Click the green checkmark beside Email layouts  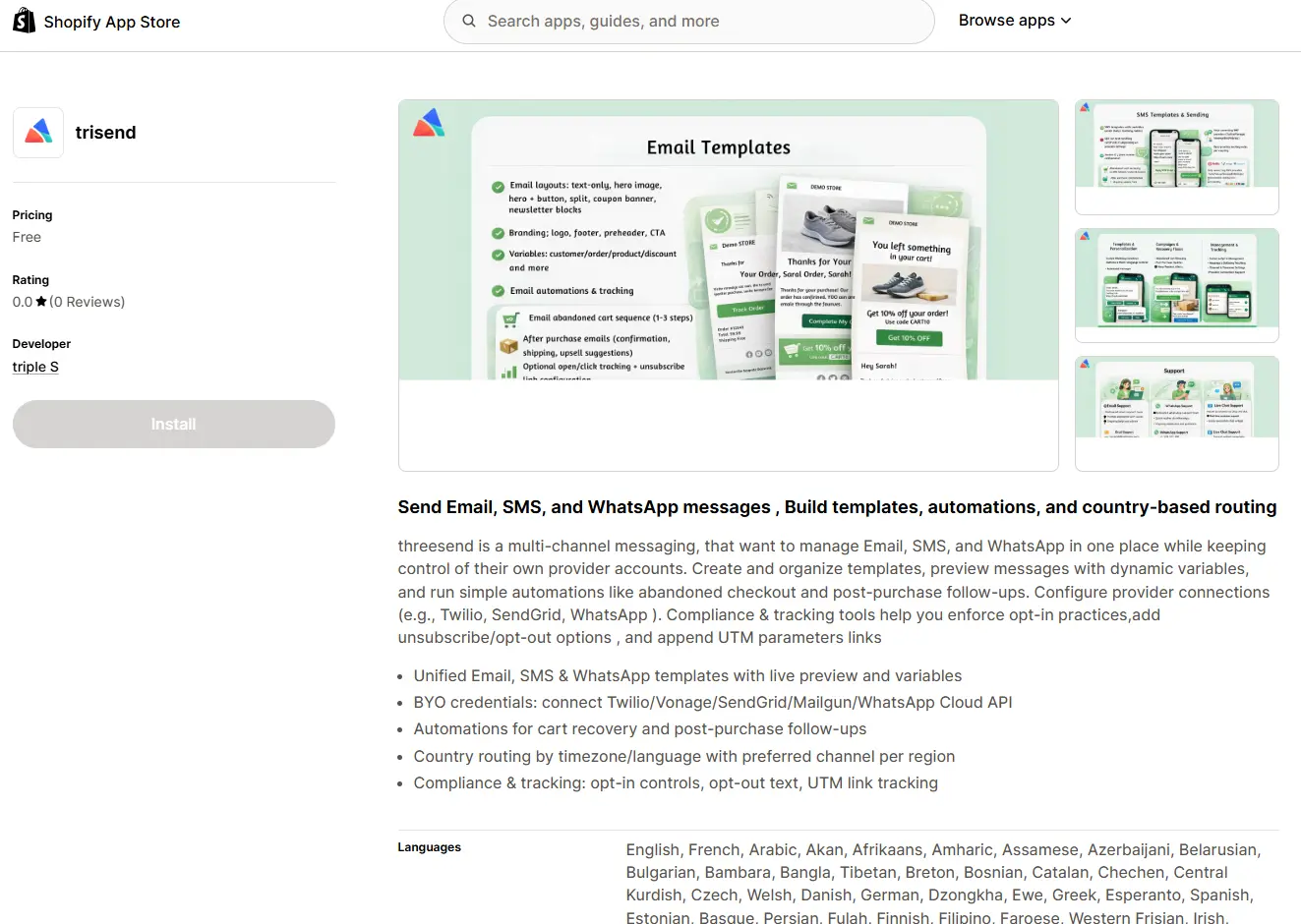(x=499, y=187)
